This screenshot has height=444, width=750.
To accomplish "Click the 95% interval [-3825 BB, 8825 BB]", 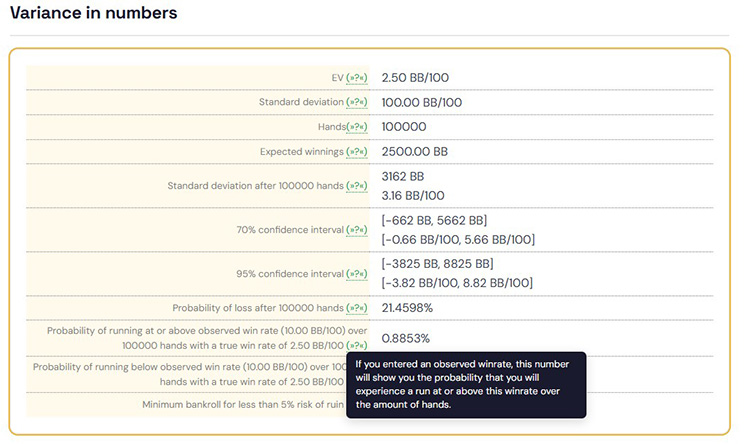I will (x=438, y=264).
